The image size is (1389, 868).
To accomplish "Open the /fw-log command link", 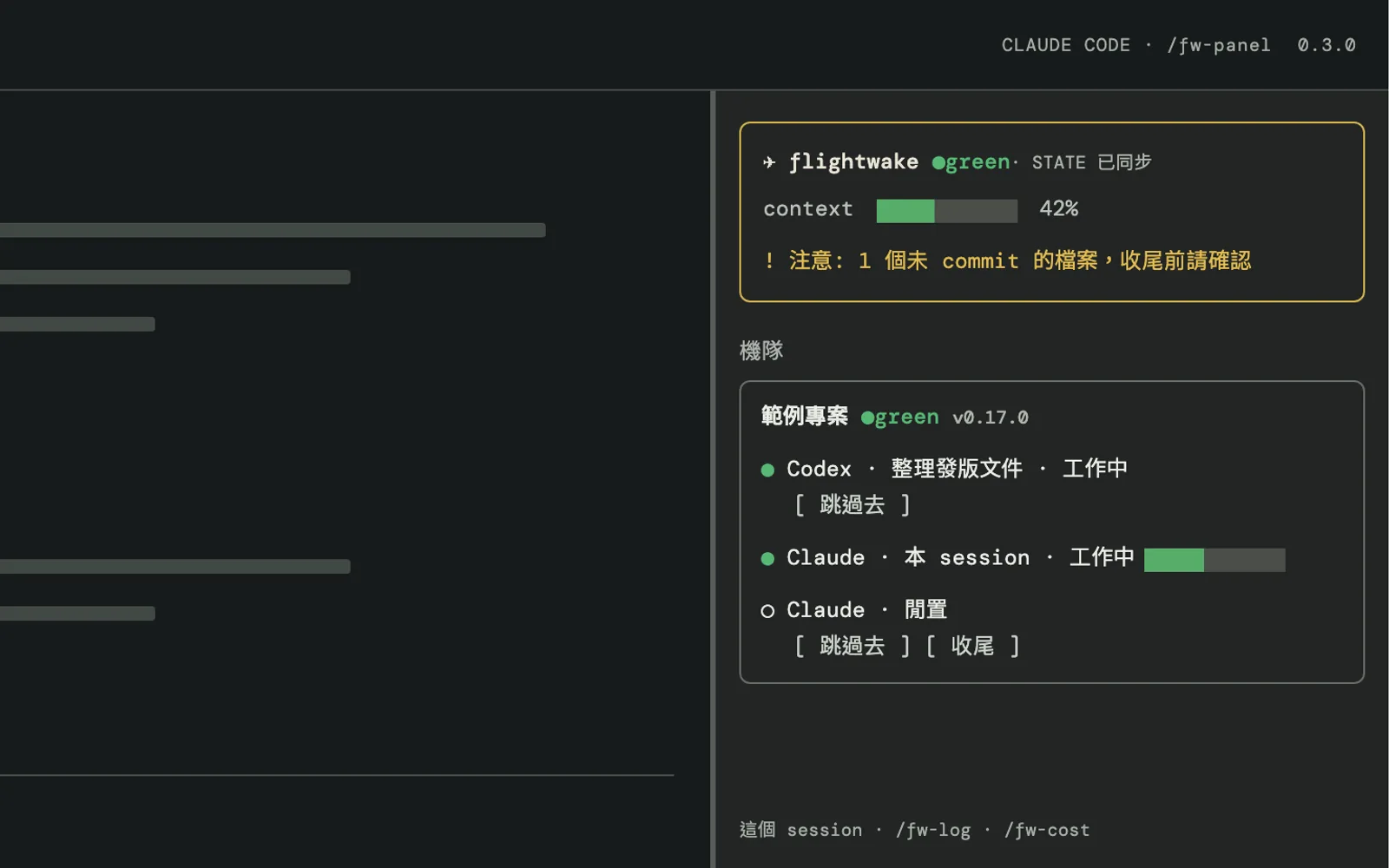I will [x=933, y=831].
